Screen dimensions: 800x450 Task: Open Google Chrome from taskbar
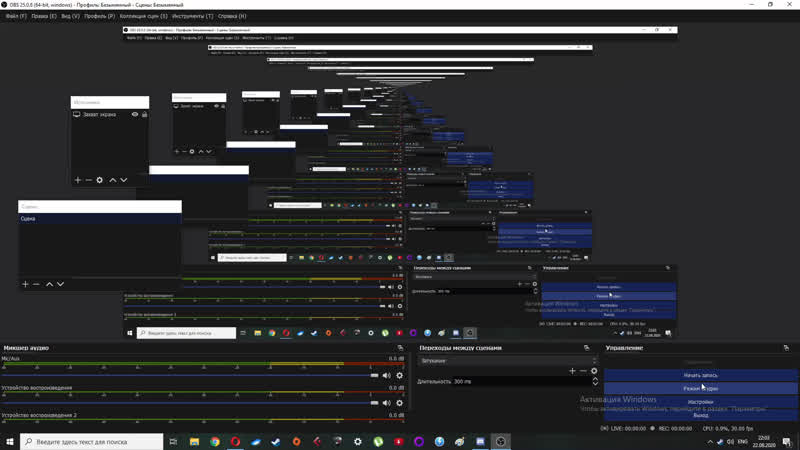(215, 442)
